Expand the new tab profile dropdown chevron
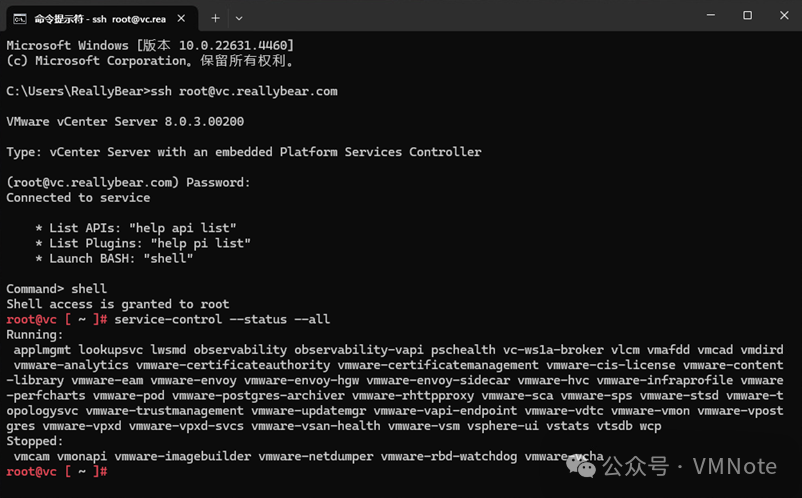The width and height of the screenshot is (802, 498). click(239, 18)
